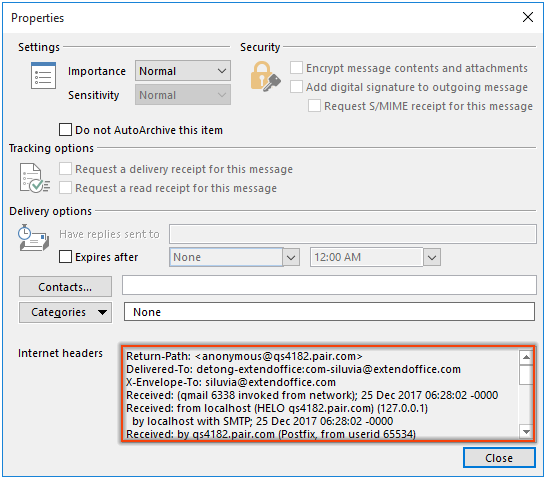
Task: Open the Categories dropdown button
Action: point(65,312)
